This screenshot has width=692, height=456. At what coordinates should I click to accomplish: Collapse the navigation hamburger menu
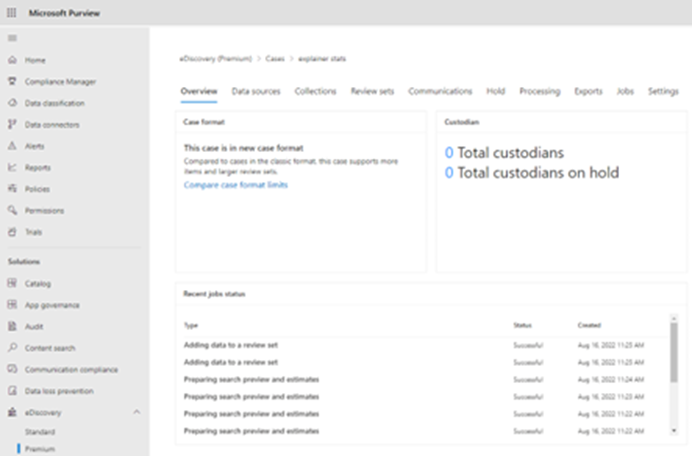coord(12,38)
